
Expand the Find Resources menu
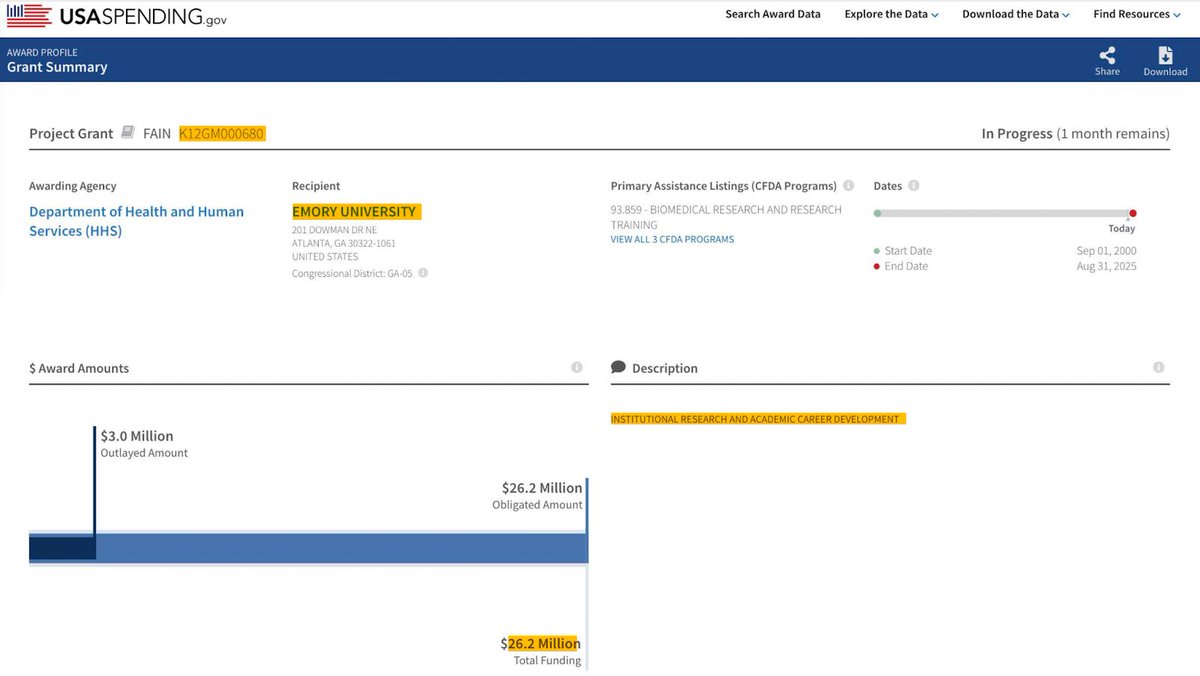coord(1137,14)
